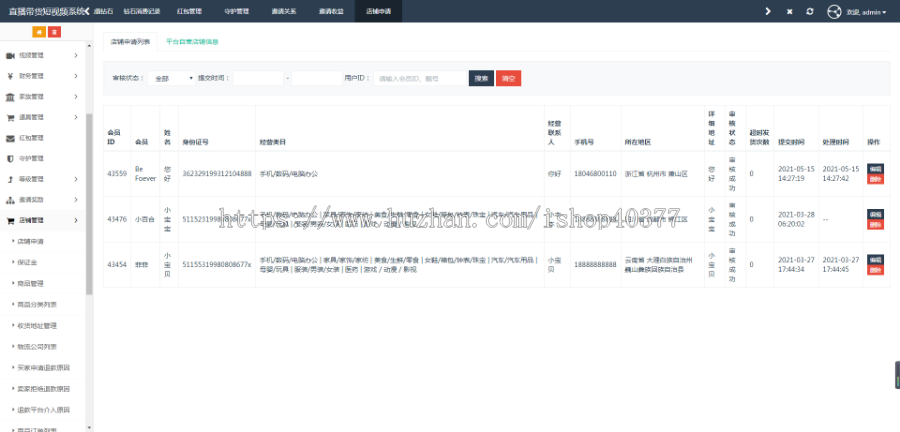Switch to the 守护管理 top tab

click(236, 11)
